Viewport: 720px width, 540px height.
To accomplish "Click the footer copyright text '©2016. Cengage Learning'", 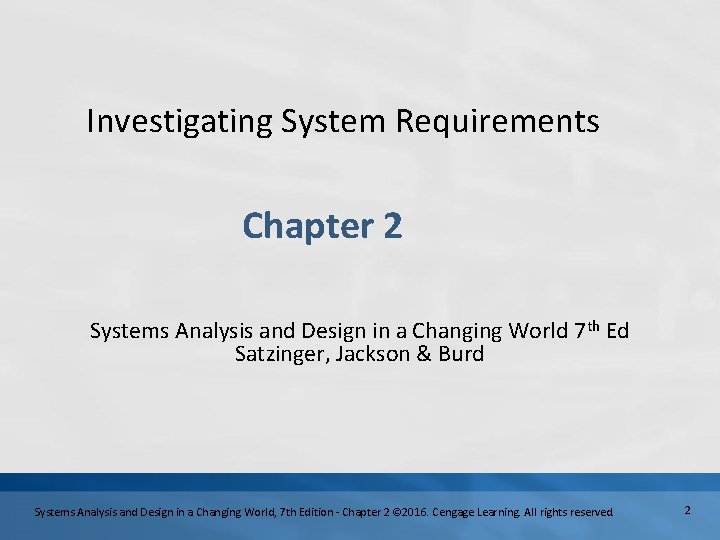I will pyautogui.click(x=456, y=512).
